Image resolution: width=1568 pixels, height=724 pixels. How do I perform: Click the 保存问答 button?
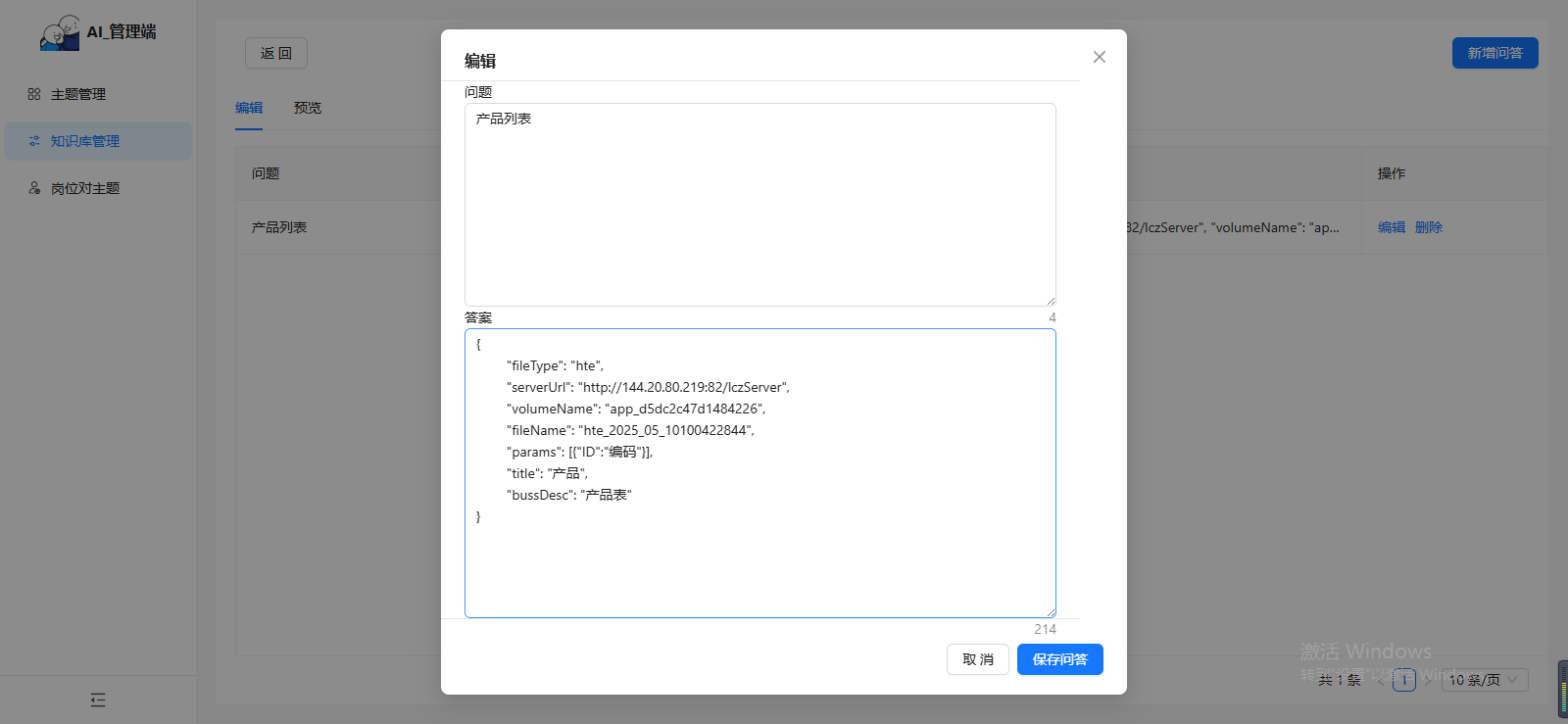pos(1059,659)
